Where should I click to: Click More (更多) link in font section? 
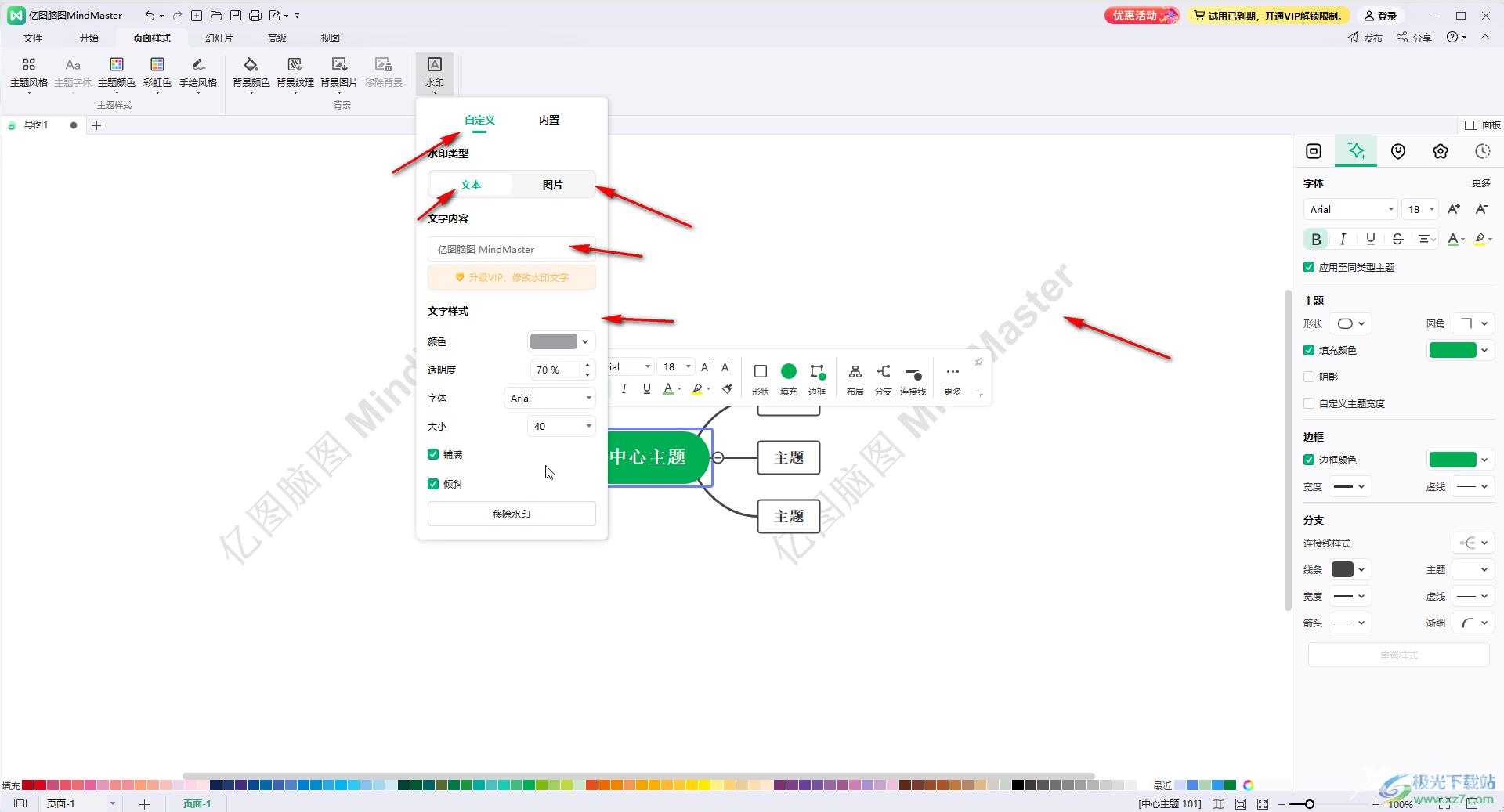1480,182
